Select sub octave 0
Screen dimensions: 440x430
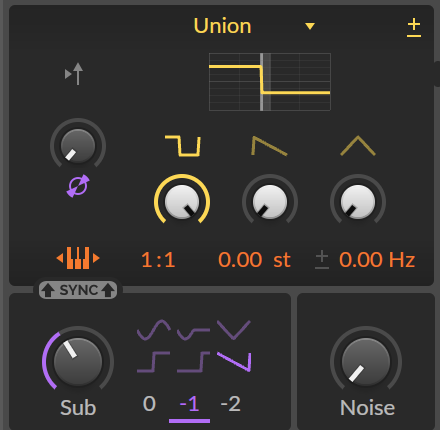click(149, 404)
